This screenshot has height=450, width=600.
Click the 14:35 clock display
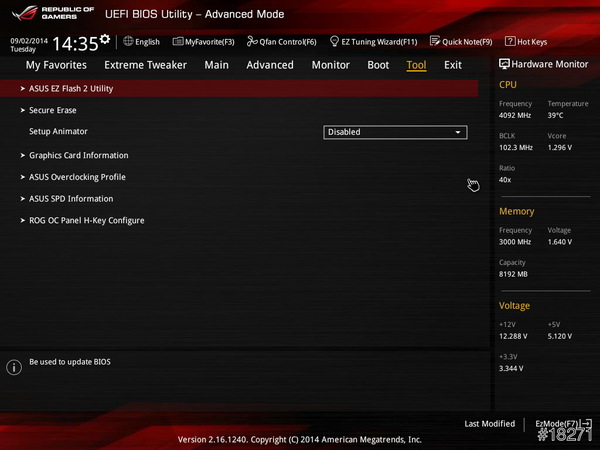(75, 44)
